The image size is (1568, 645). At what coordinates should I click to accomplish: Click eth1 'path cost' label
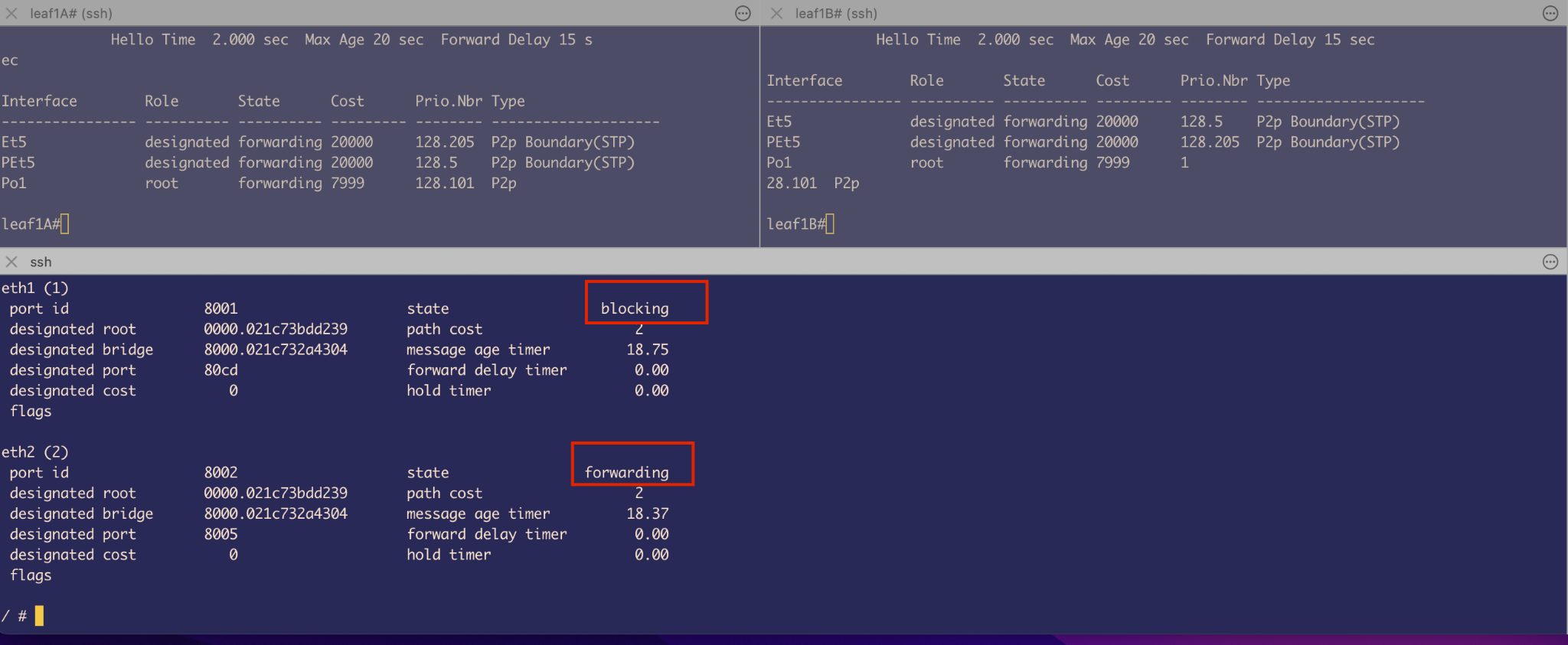coord(444,328)
